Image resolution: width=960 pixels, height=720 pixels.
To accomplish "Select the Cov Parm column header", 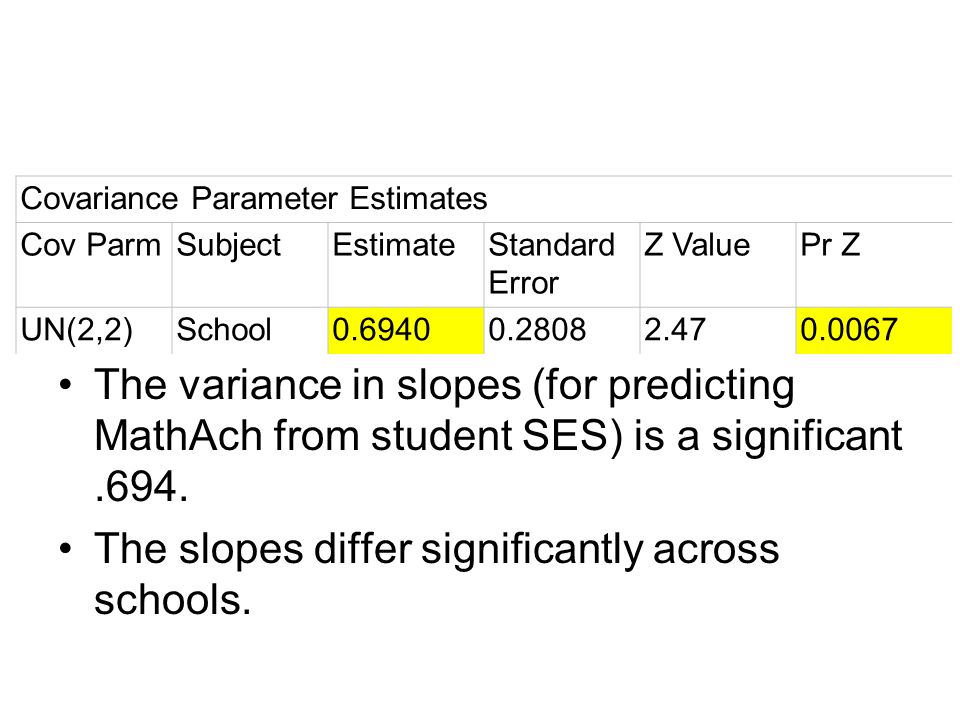I will point(91,245).
